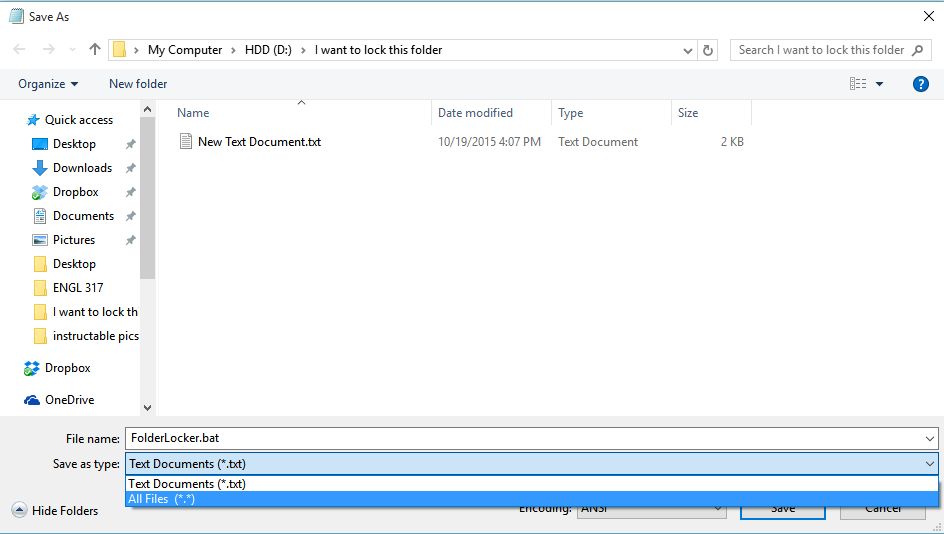This screenshot has height=534, width=944.
Task: Click the pin icon next to Downloads
Action: [x=130, y=168]
